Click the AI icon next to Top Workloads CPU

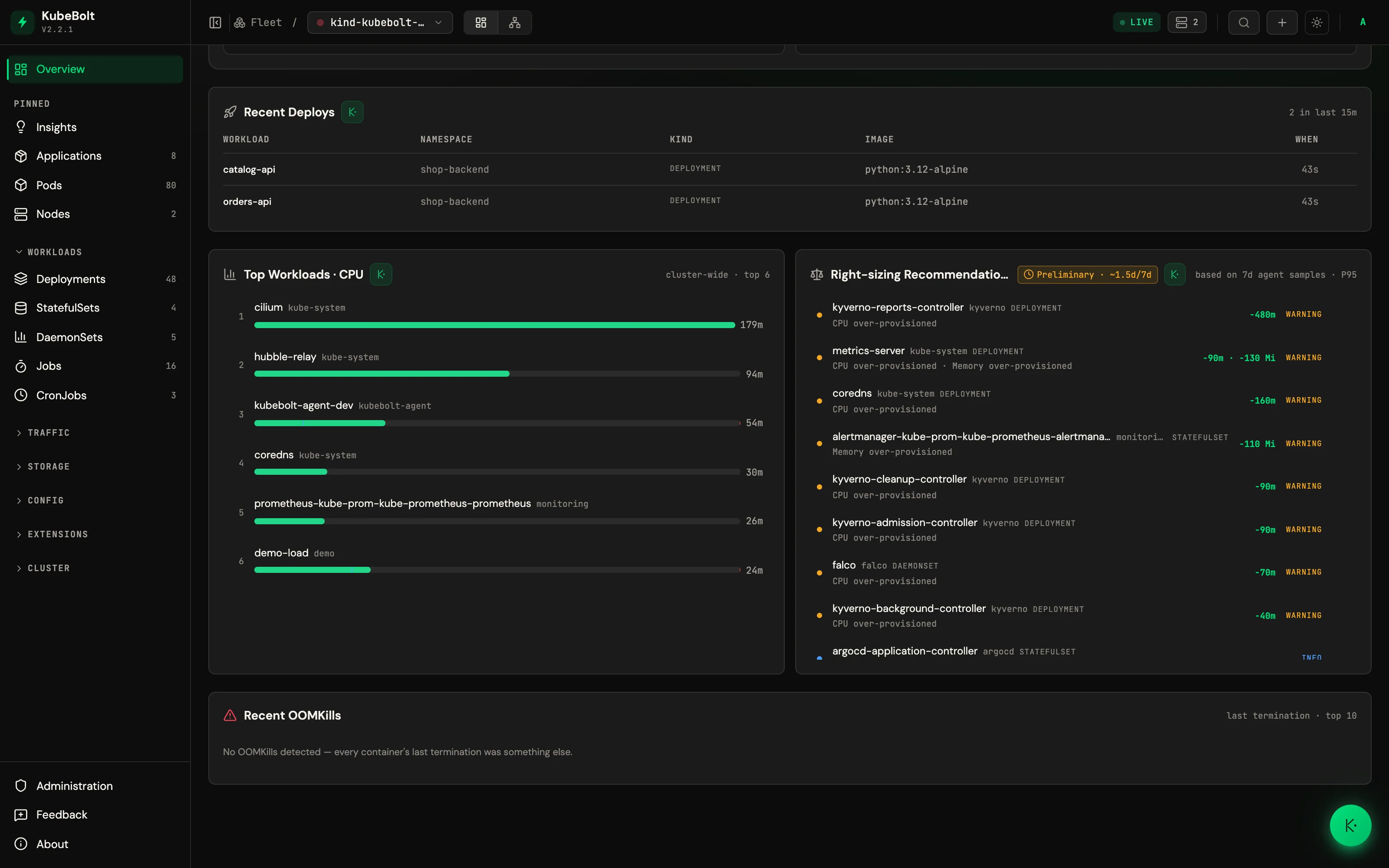click(381, 274)
